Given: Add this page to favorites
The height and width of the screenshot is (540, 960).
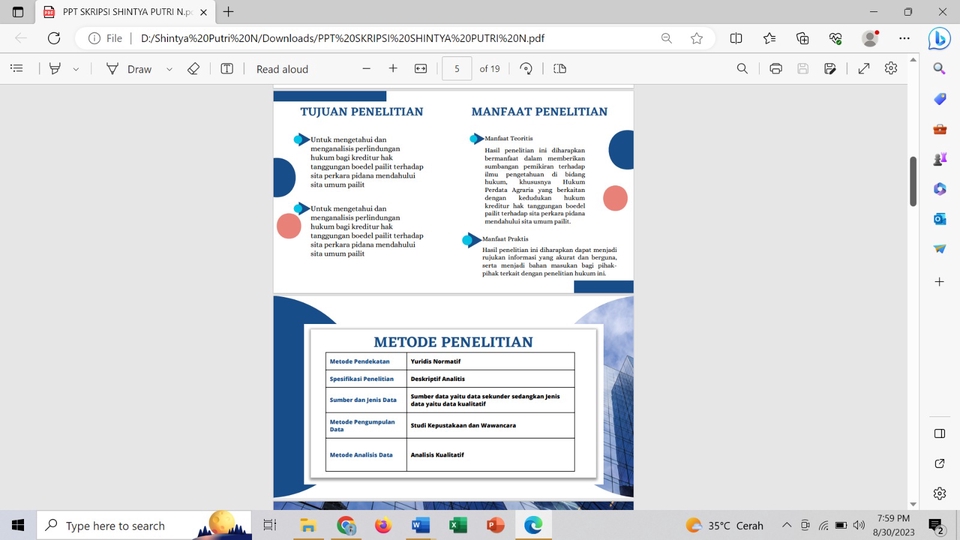Looking at the screenshot, I should pos(697,38).
